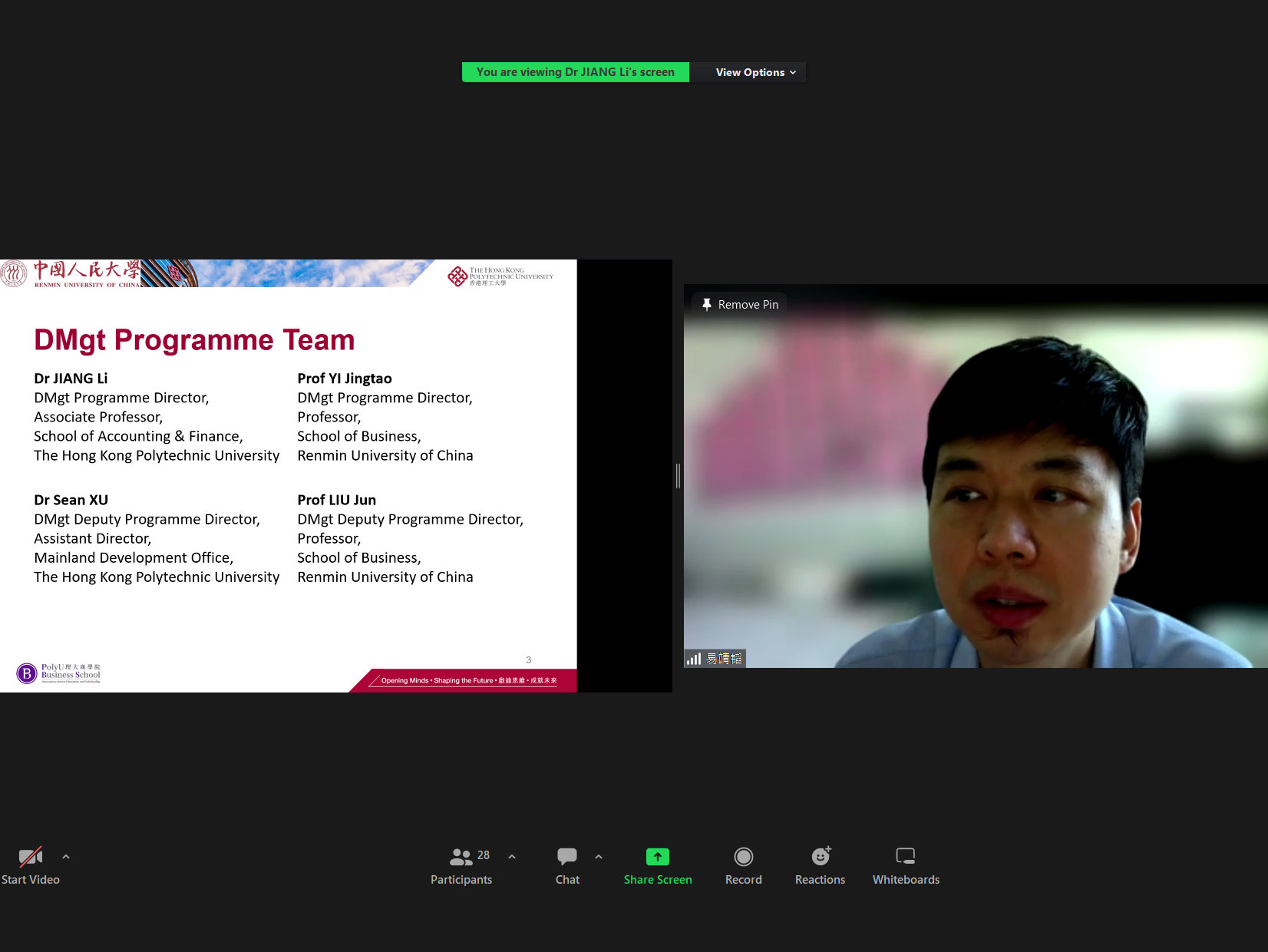Click the signal strength bars icon
The image size is (1268, 952).
(x=694, y=659)
